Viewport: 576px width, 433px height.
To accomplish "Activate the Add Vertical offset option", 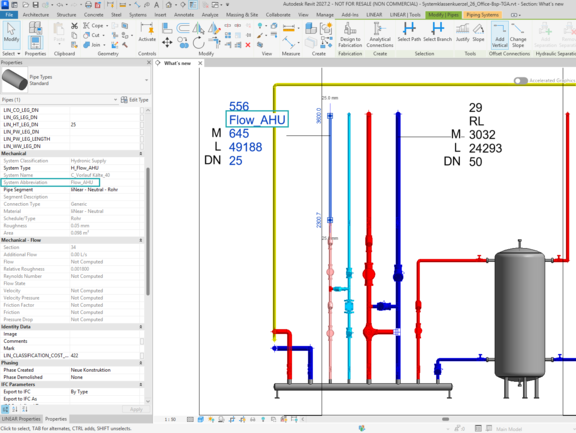I will [500, 35].
